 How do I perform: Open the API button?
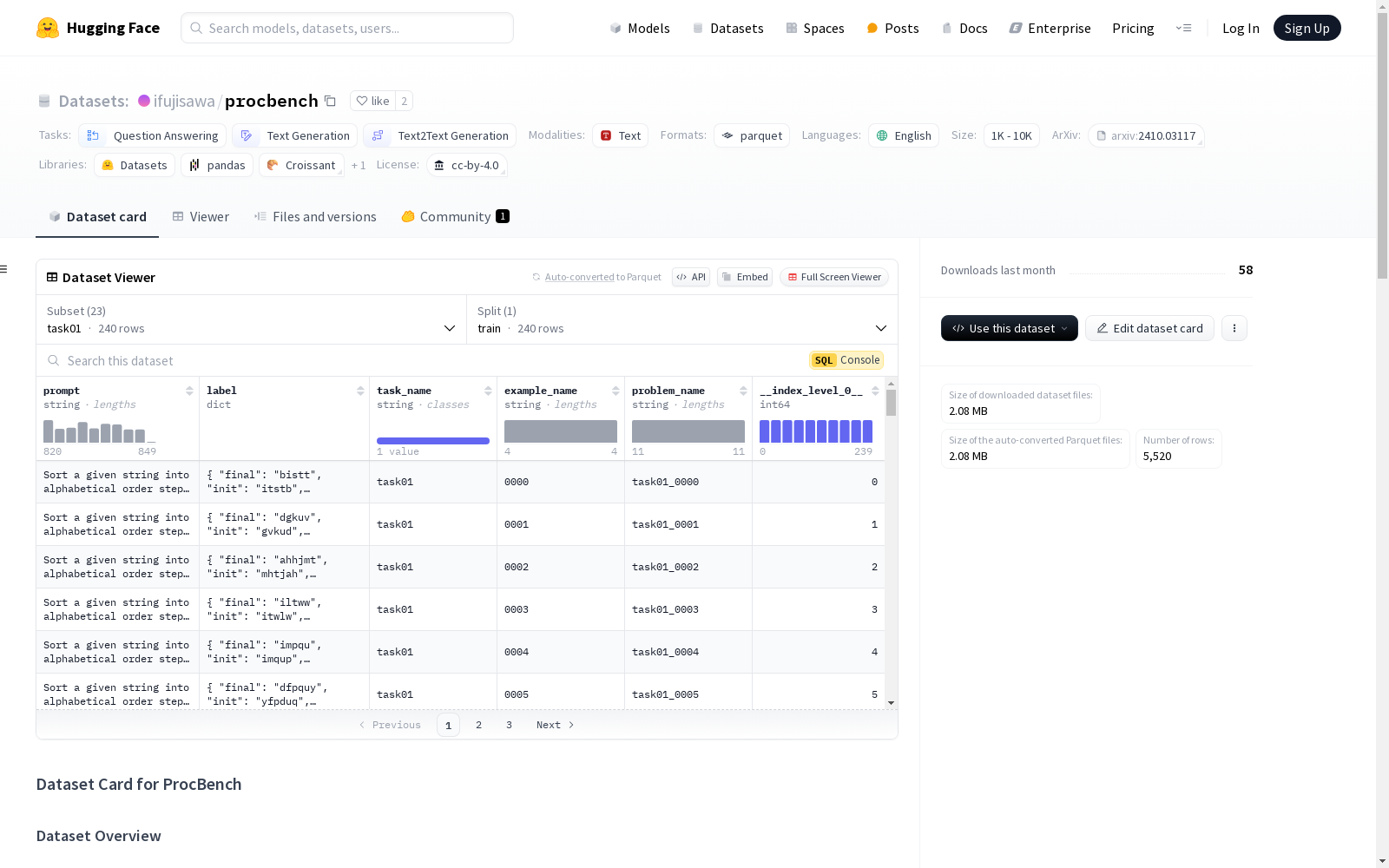click(691, 277)
